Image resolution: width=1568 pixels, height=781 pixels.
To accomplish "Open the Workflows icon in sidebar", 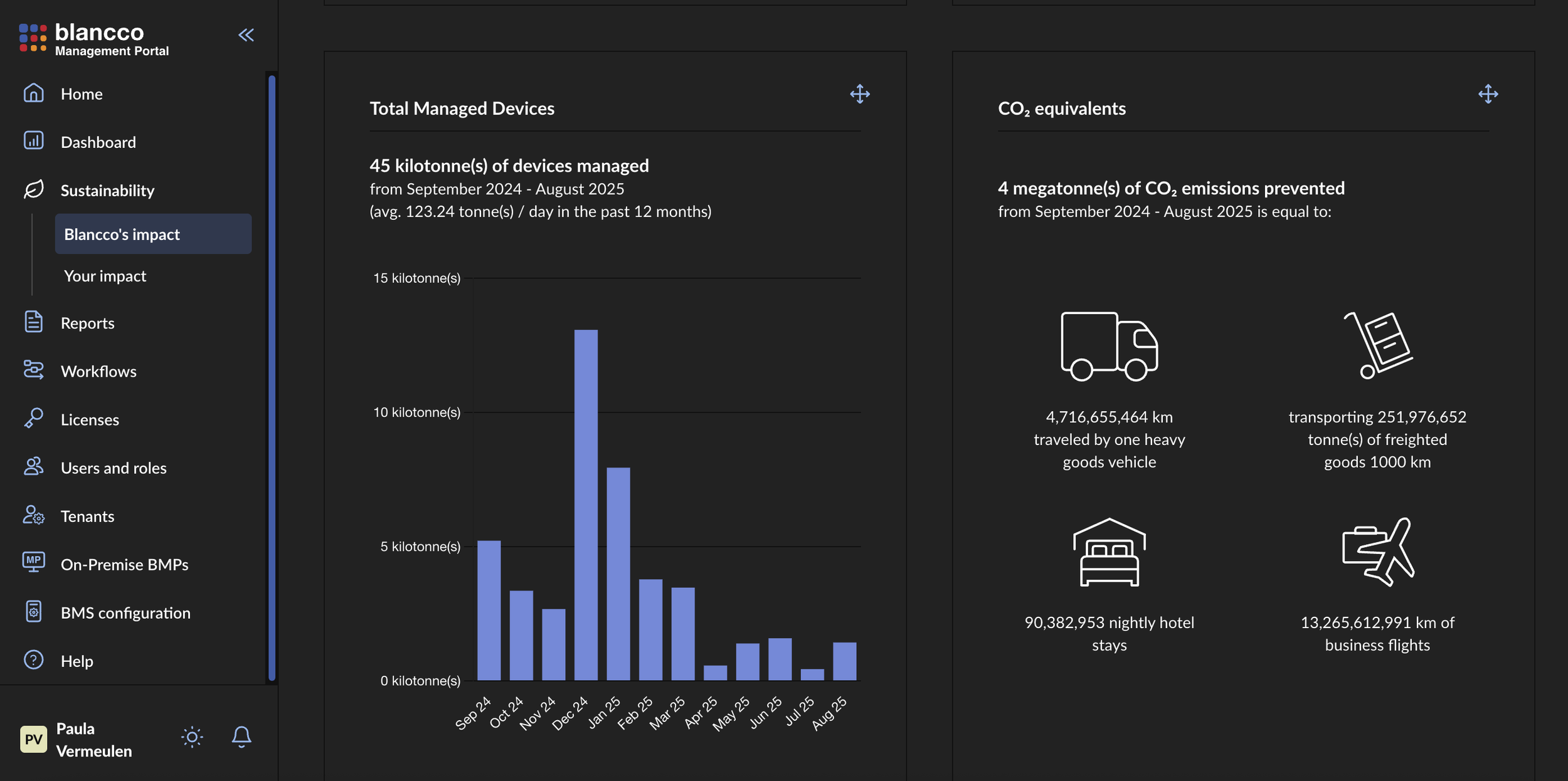I will [x=33, y=370].
